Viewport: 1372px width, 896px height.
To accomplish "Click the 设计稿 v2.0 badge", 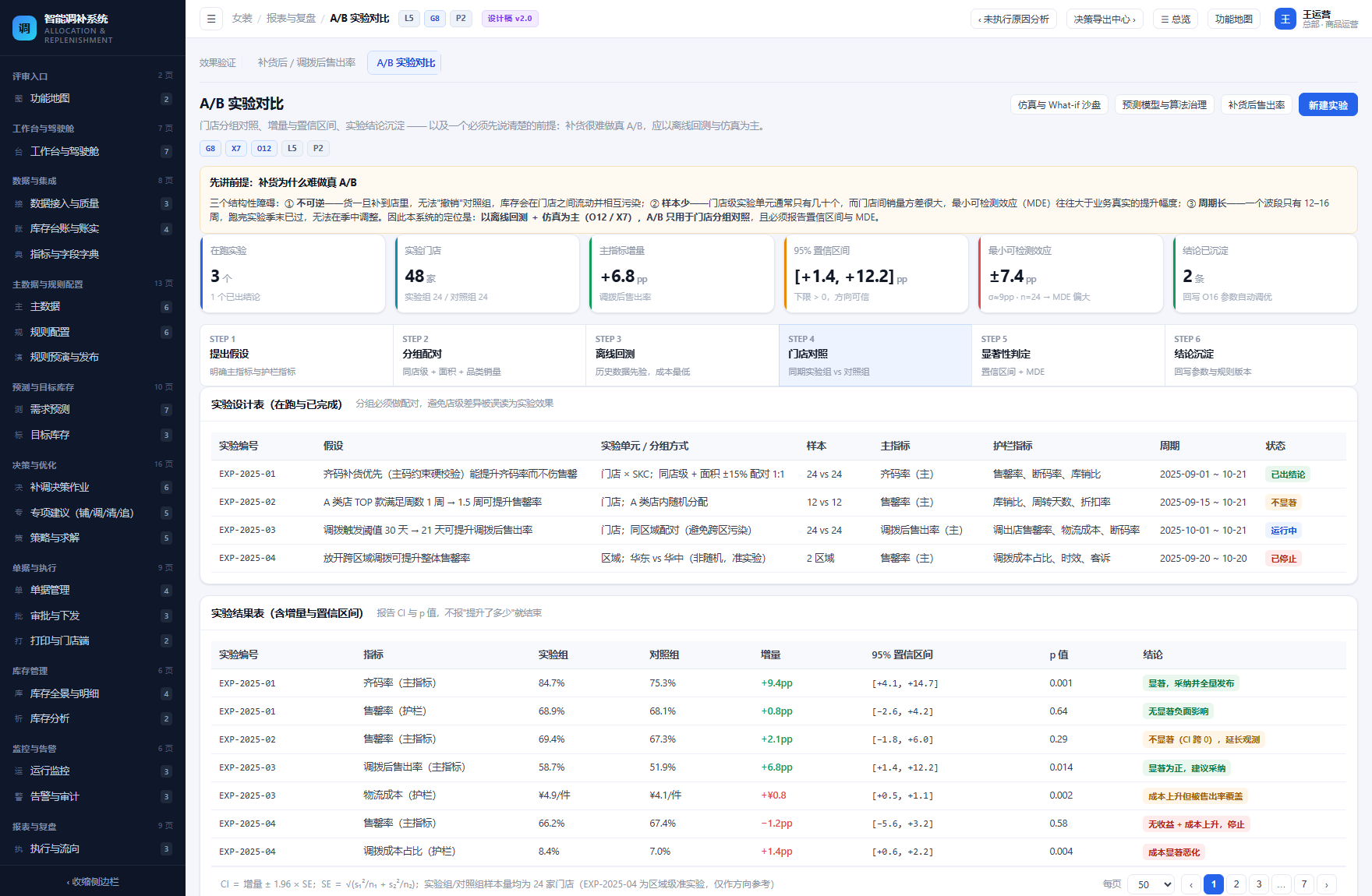I will coord(510,19).
